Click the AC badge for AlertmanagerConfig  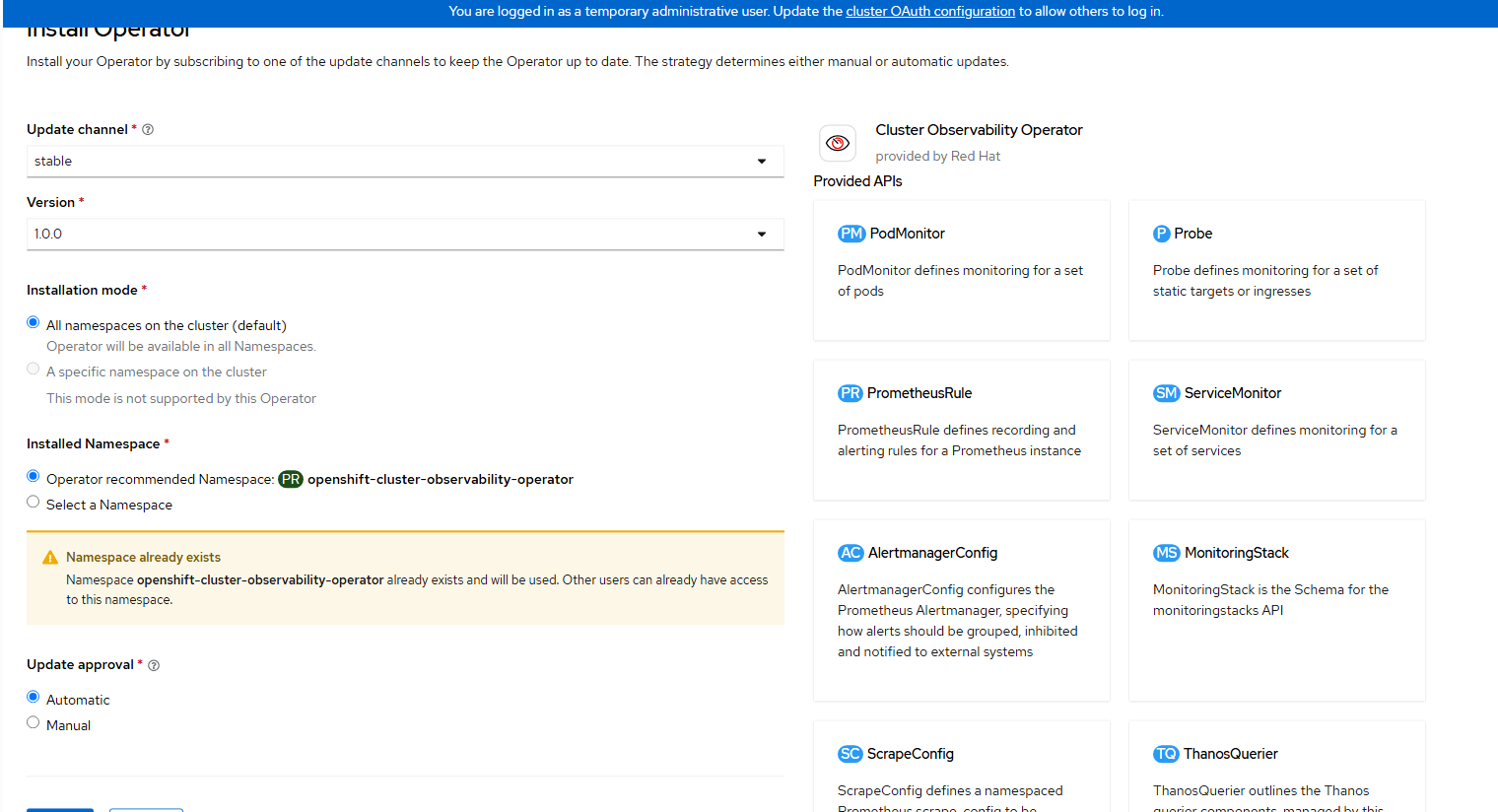coord(851,553)
